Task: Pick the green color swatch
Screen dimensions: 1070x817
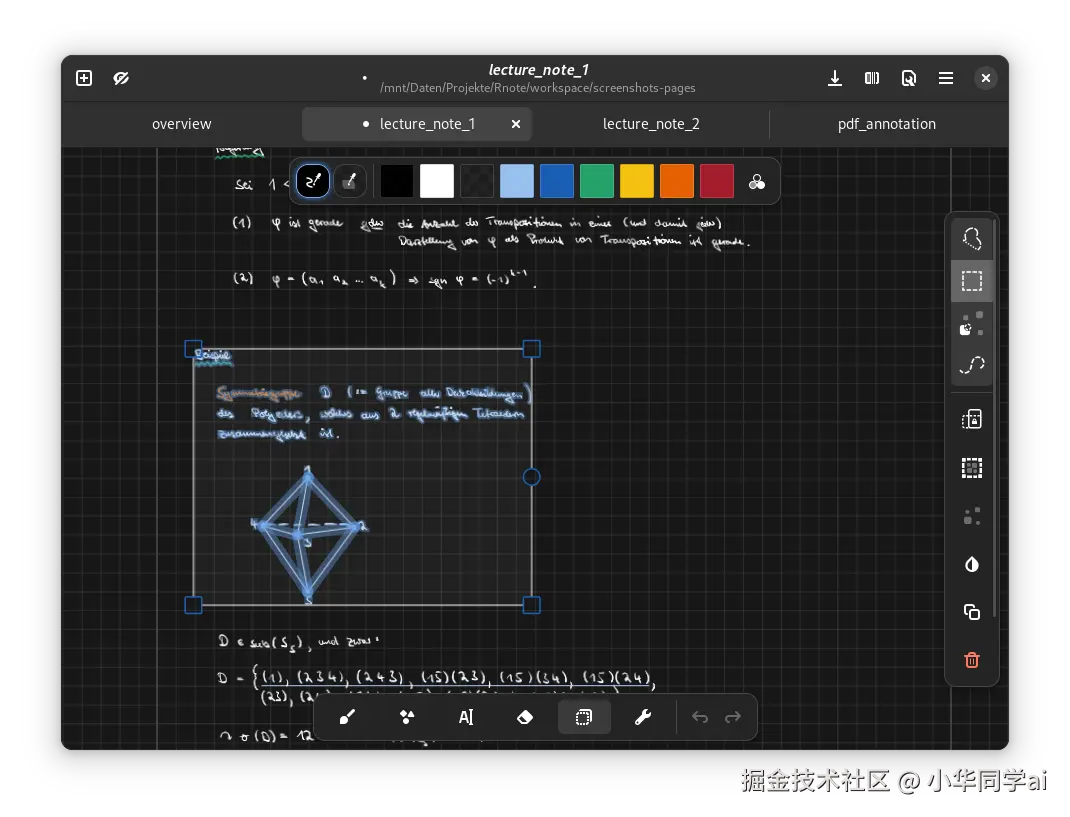Action: pos(596,181)
